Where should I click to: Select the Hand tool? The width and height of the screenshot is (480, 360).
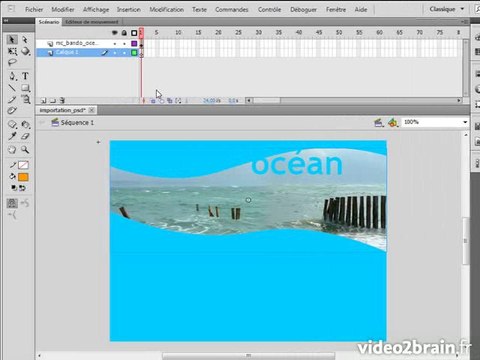click(12, 150)
